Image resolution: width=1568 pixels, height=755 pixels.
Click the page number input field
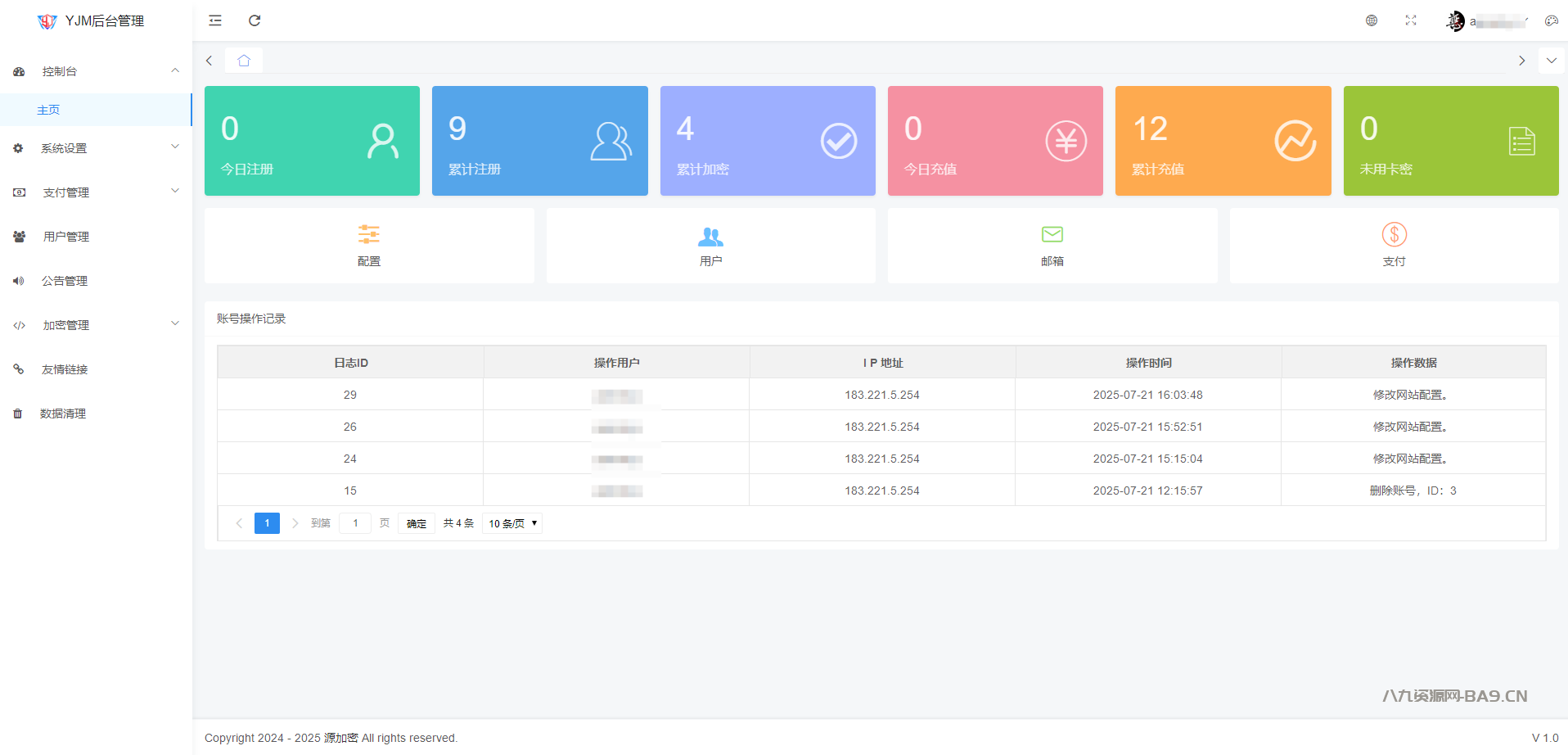coord(355,523)
